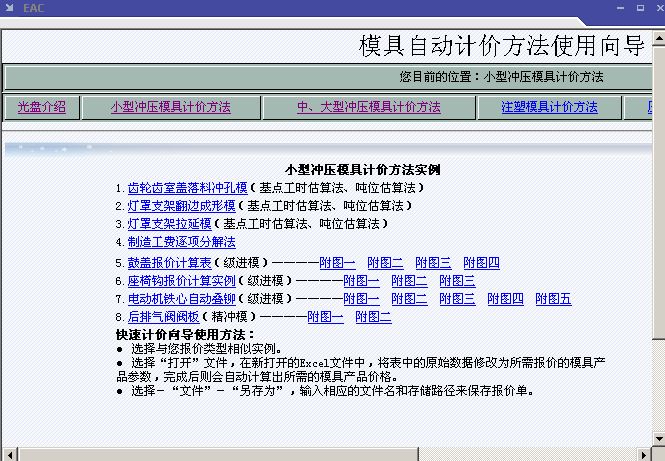Maximize the EAC window
665x461 pixels.
click(x=640, y=8)
